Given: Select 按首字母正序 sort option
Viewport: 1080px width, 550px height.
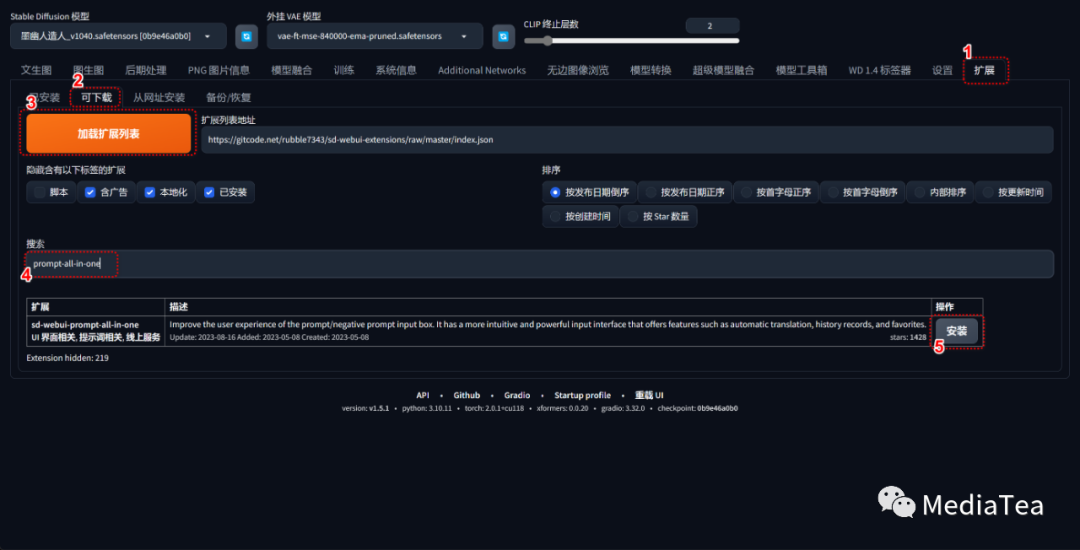Looking at the screenshot, I should 776,193.
